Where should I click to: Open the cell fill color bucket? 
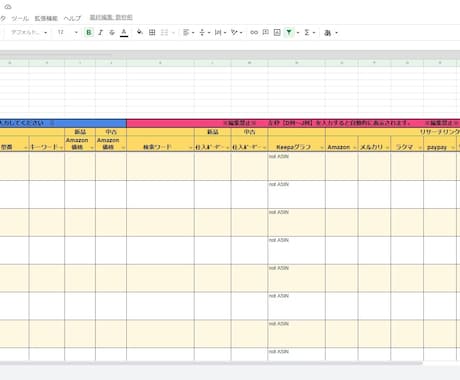click(x=140, y=32)
